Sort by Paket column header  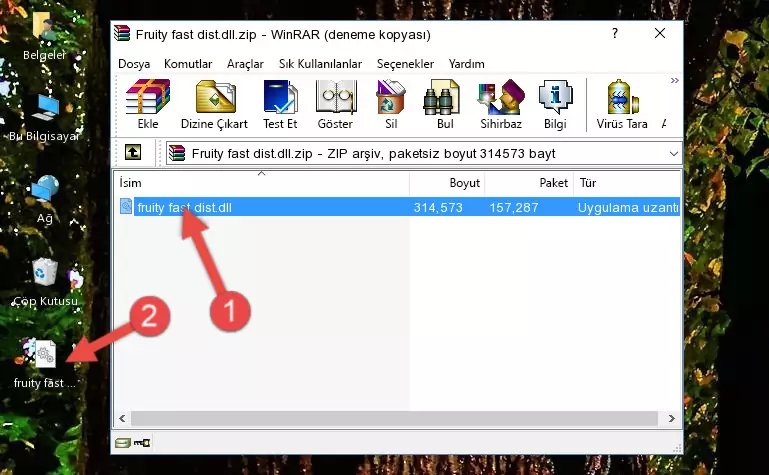click(x=529, y=183)
